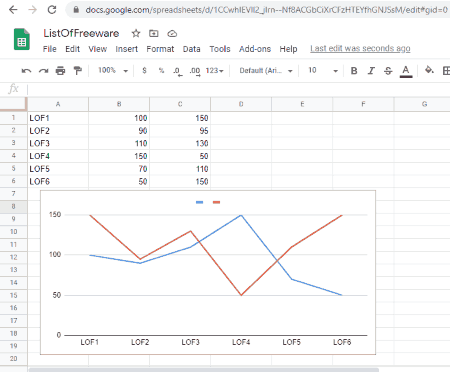Select cell containing LOF4
Screen dimensions: 450x372
(x=58, y=156)
